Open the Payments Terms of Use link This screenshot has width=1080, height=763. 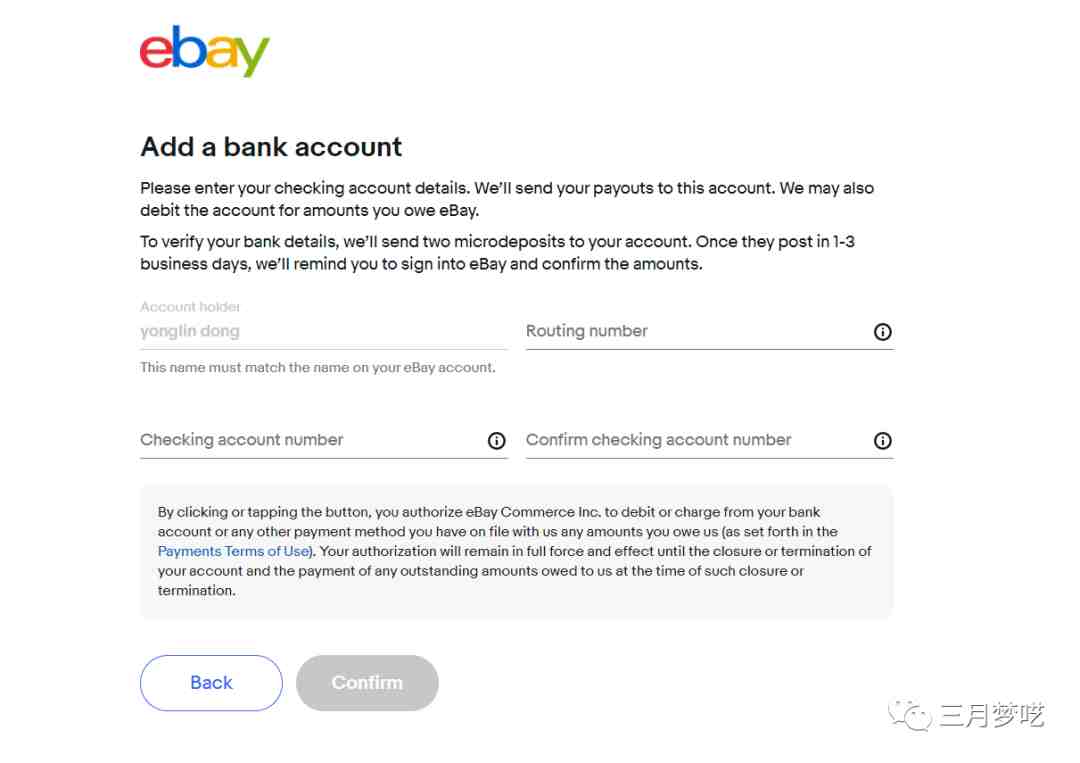(x=233, y=552)
